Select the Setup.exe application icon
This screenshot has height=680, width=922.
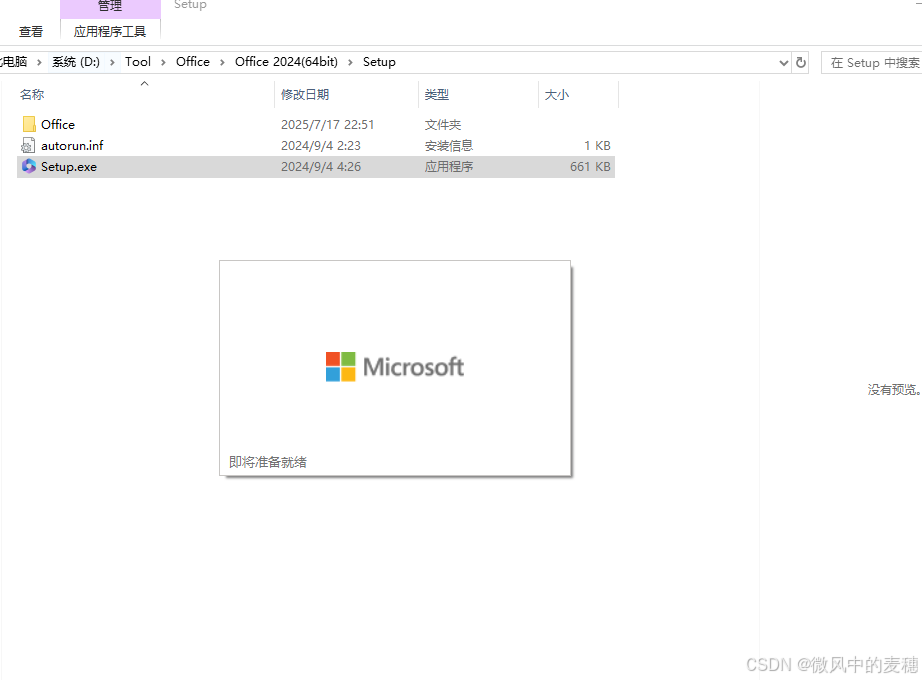tap(29, 166)
